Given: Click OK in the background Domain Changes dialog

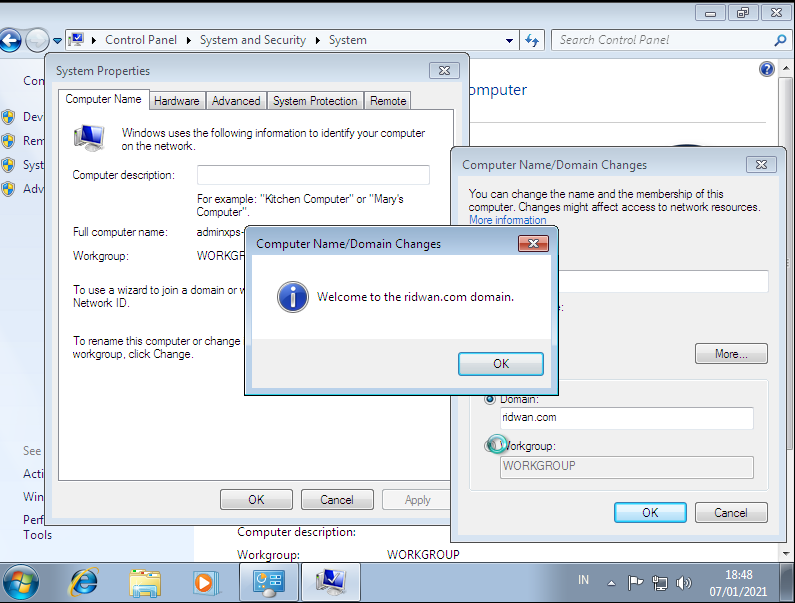Looking at the screenshot, I should (650, 513).
